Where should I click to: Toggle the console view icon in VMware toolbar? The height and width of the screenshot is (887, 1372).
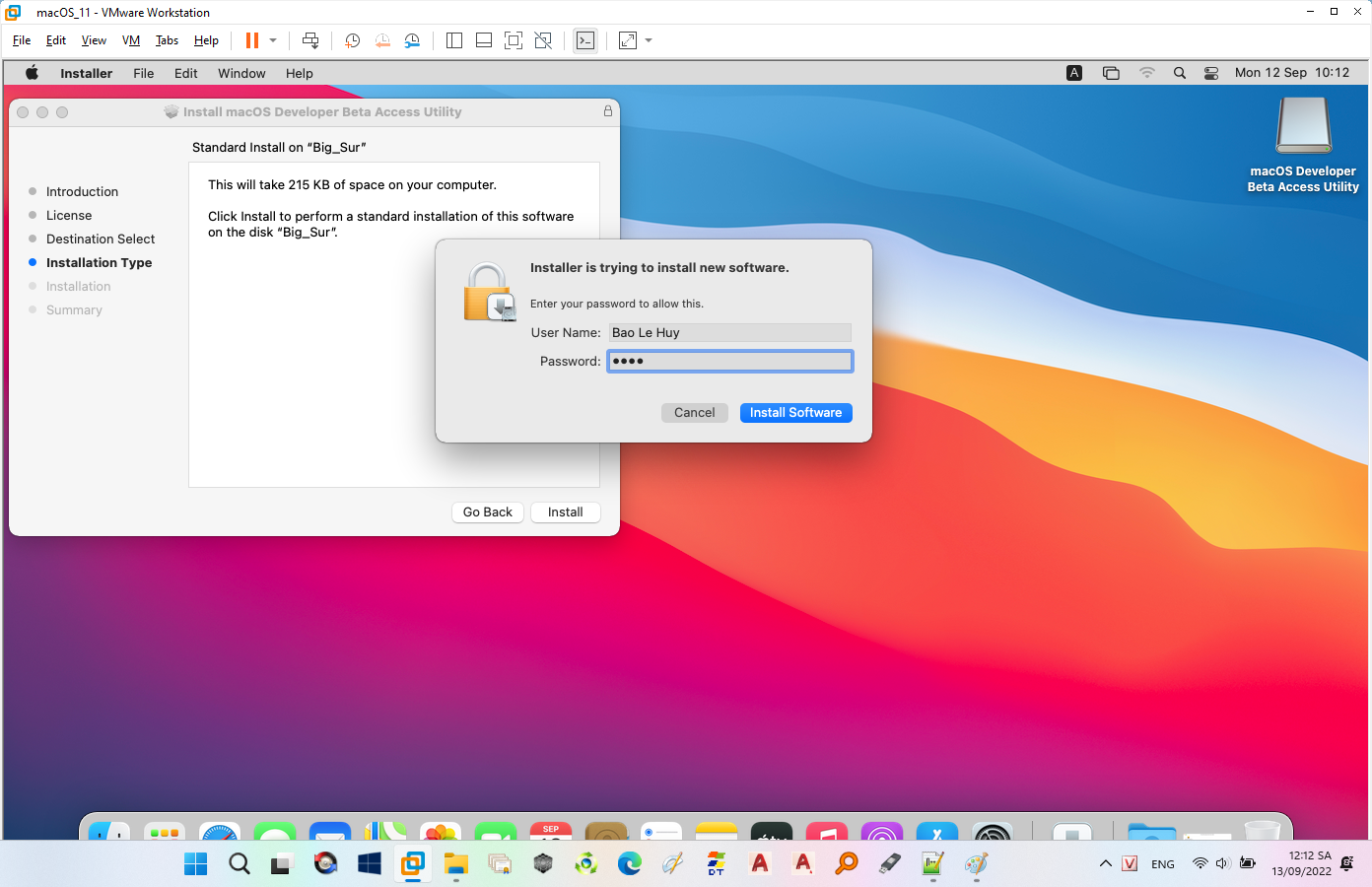point(585,40)
